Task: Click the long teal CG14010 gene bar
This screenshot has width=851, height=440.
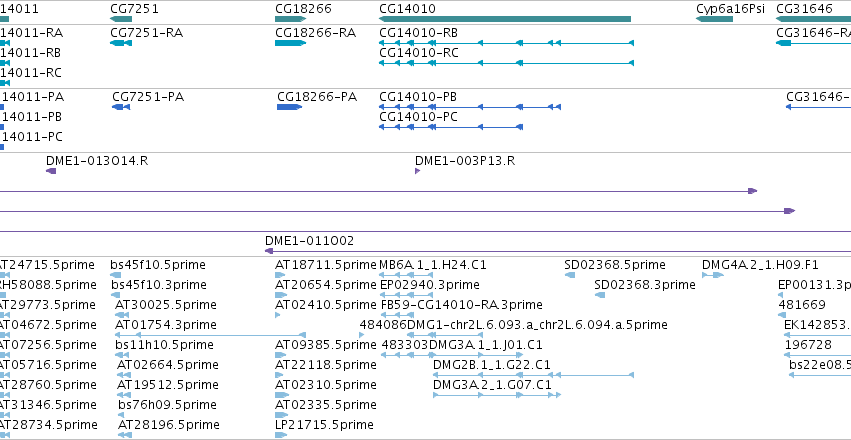Action: tap(505, 19)
